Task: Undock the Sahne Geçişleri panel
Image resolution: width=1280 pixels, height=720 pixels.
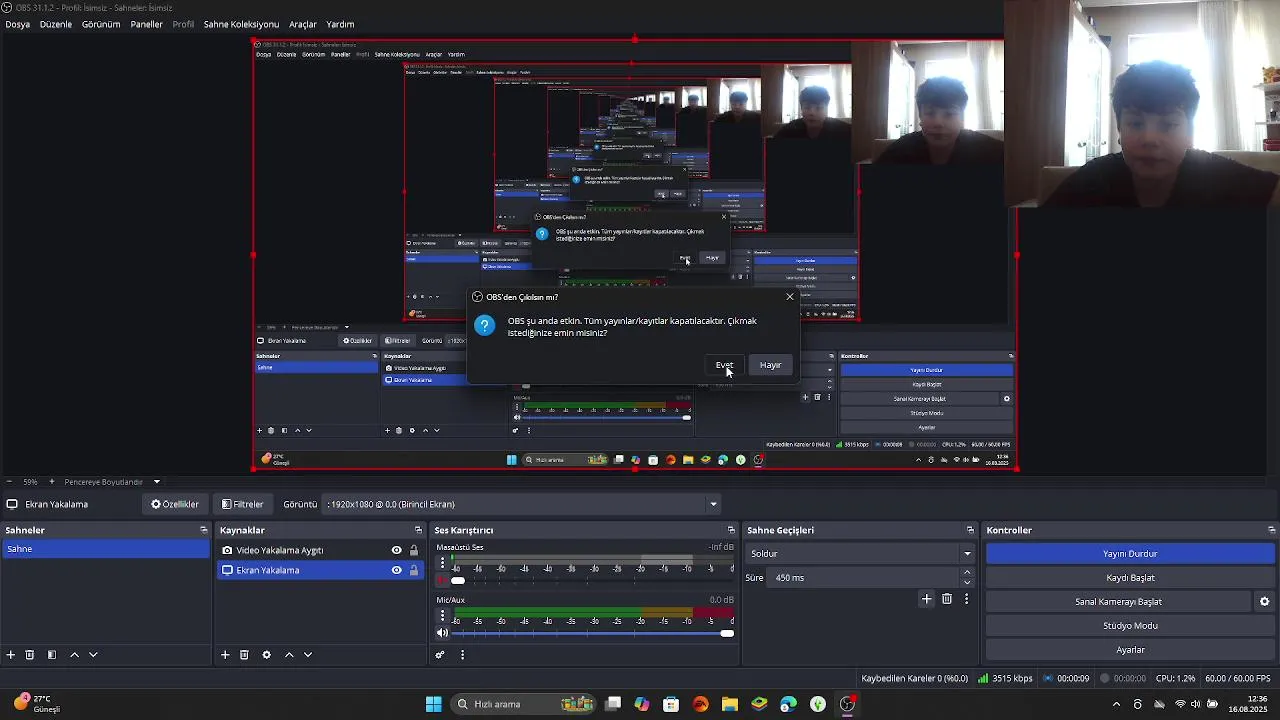Action: [970, 530]
